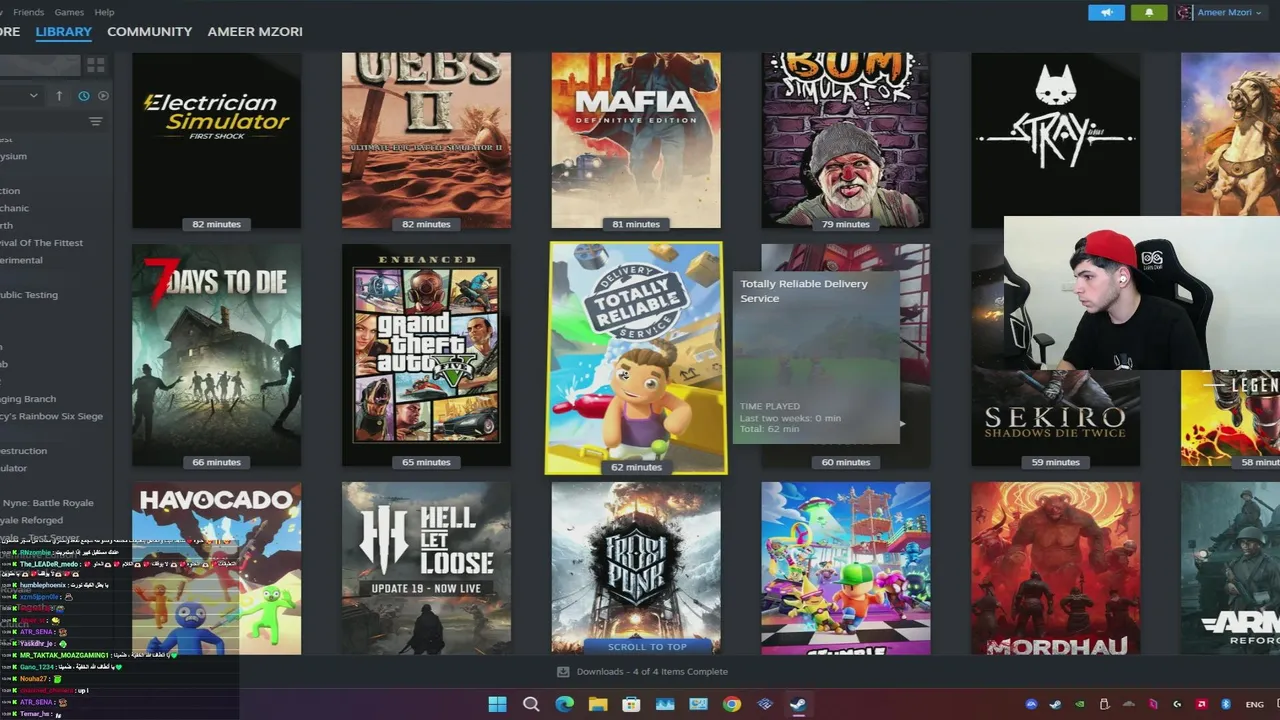Open the Steam announcements megaphone button
Viewport: 1280px width, 720px height.
point(1106,13)
